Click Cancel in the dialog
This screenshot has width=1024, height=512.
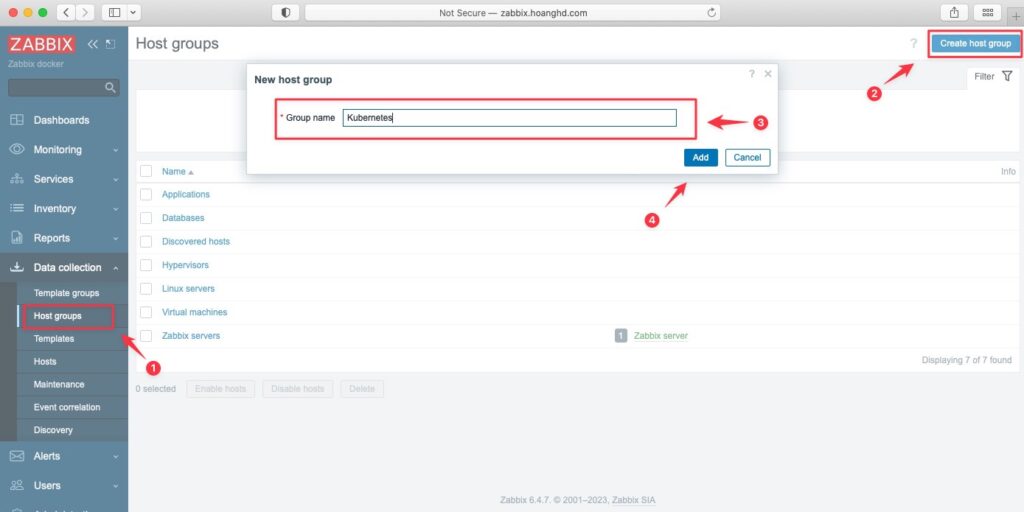747,157
